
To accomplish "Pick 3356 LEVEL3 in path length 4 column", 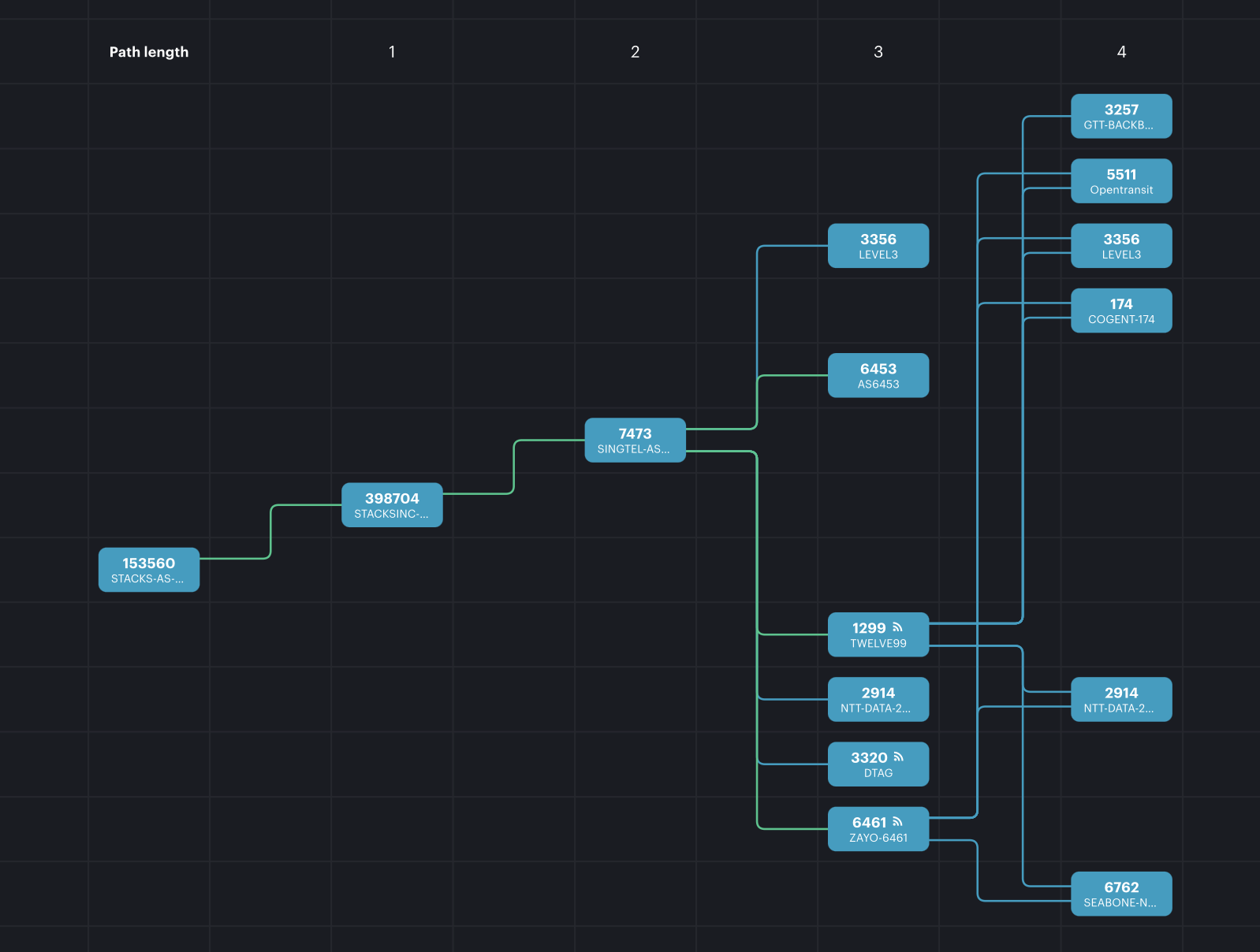I will [x=1120, y=246].
